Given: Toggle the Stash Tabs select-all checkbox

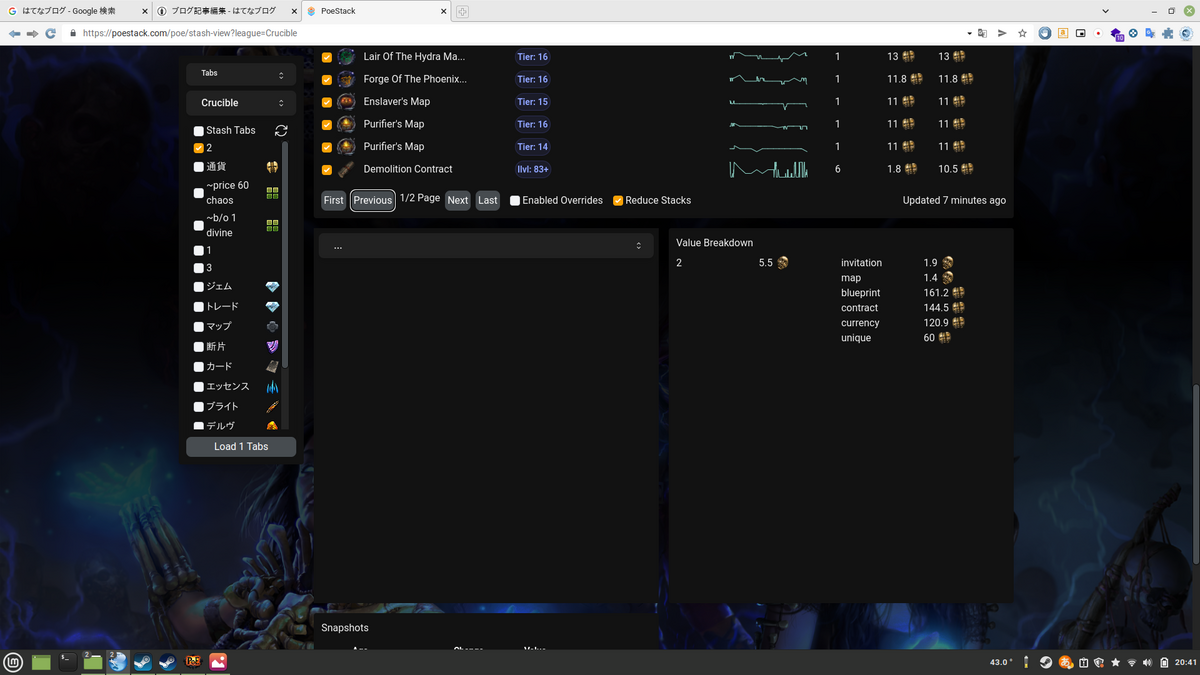Looking at the screenshot, I should pyautogui.click(x=199, y=131).
